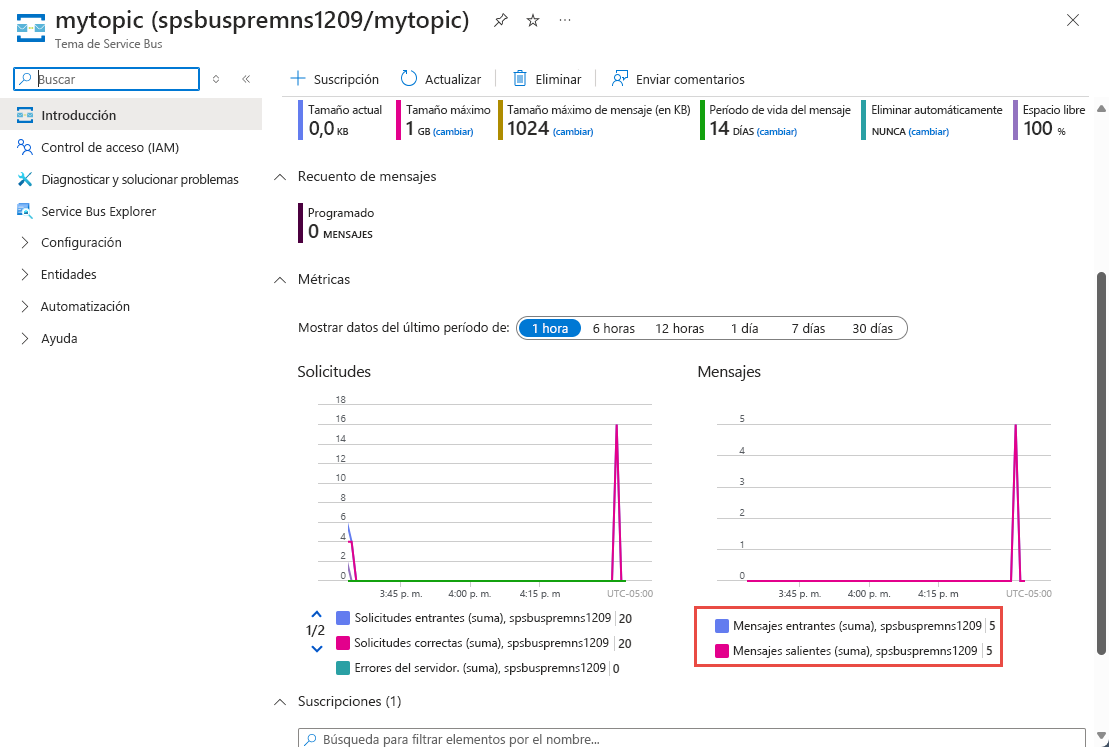Click Solicitudes entrantes legend color swatch
1109x747 pixels.
343,618
